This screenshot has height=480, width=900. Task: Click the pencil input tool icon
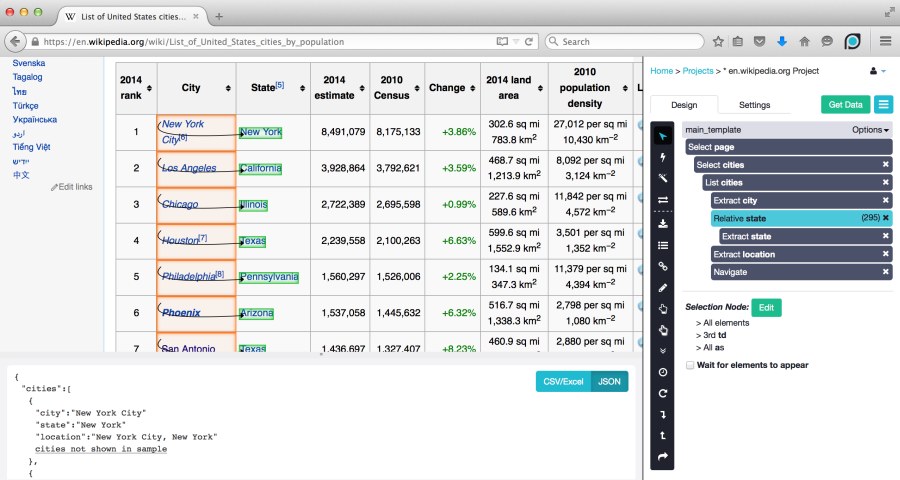[663, 288]
